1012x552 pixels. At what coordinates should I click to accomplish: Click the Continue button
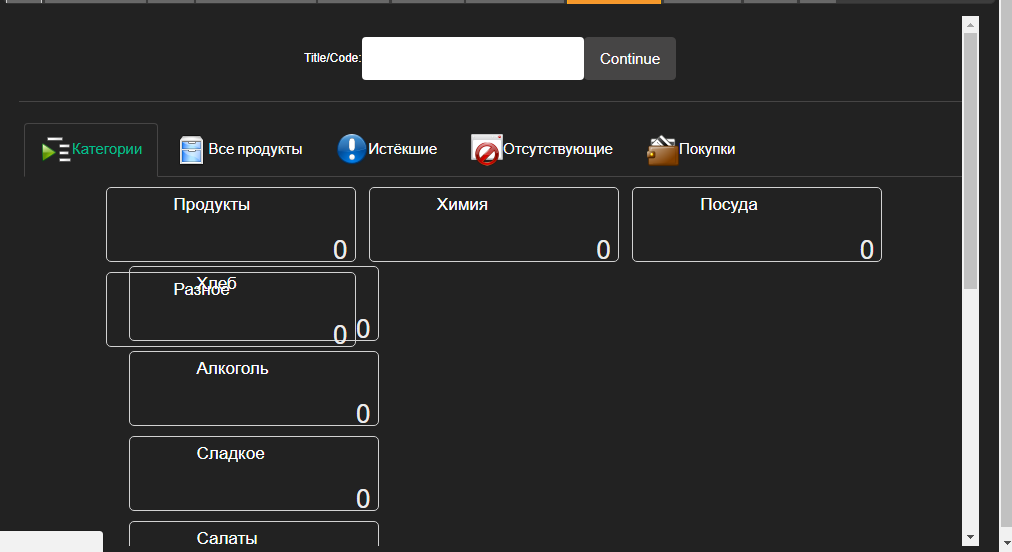point(630,59)
